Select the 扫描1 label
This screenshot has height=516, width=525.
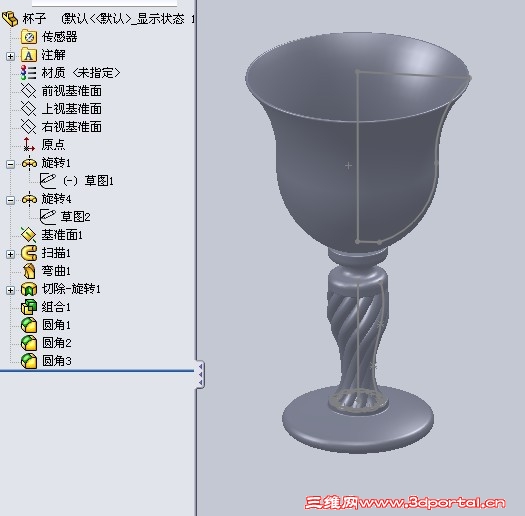point(56,253)
